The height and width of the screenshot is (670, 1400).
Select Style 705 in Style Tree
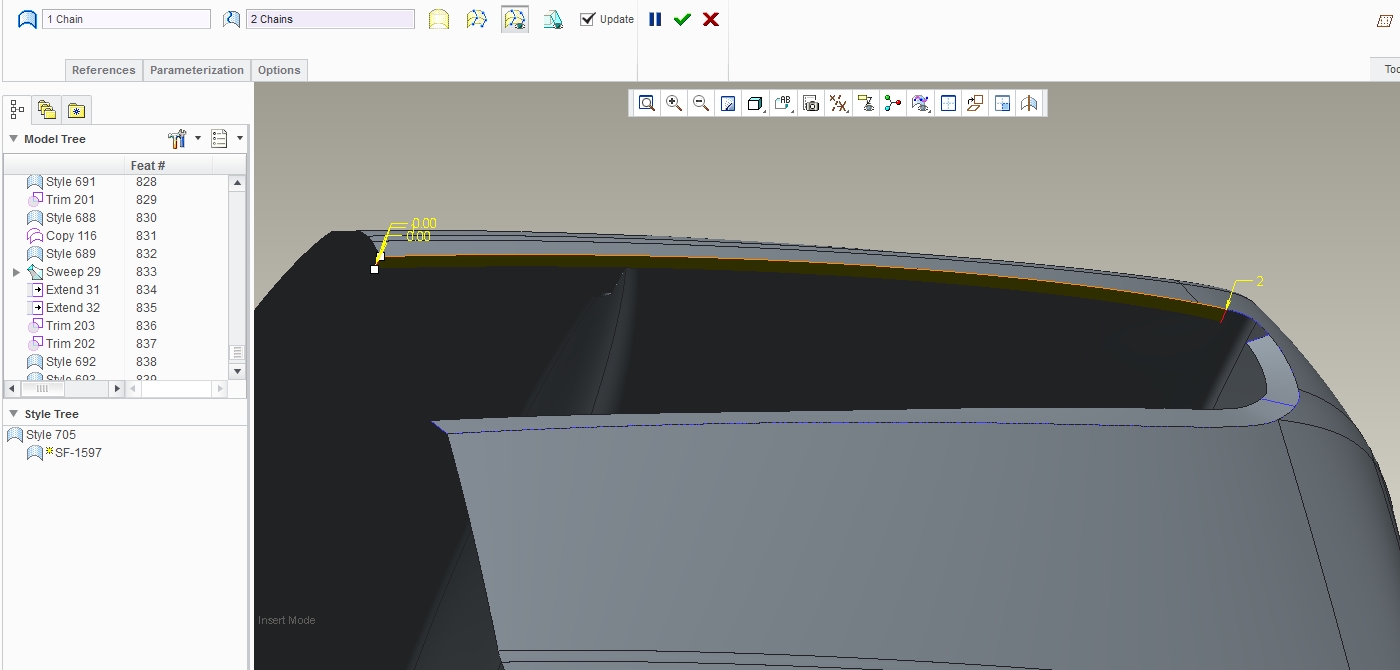click(x=51, y=435)
